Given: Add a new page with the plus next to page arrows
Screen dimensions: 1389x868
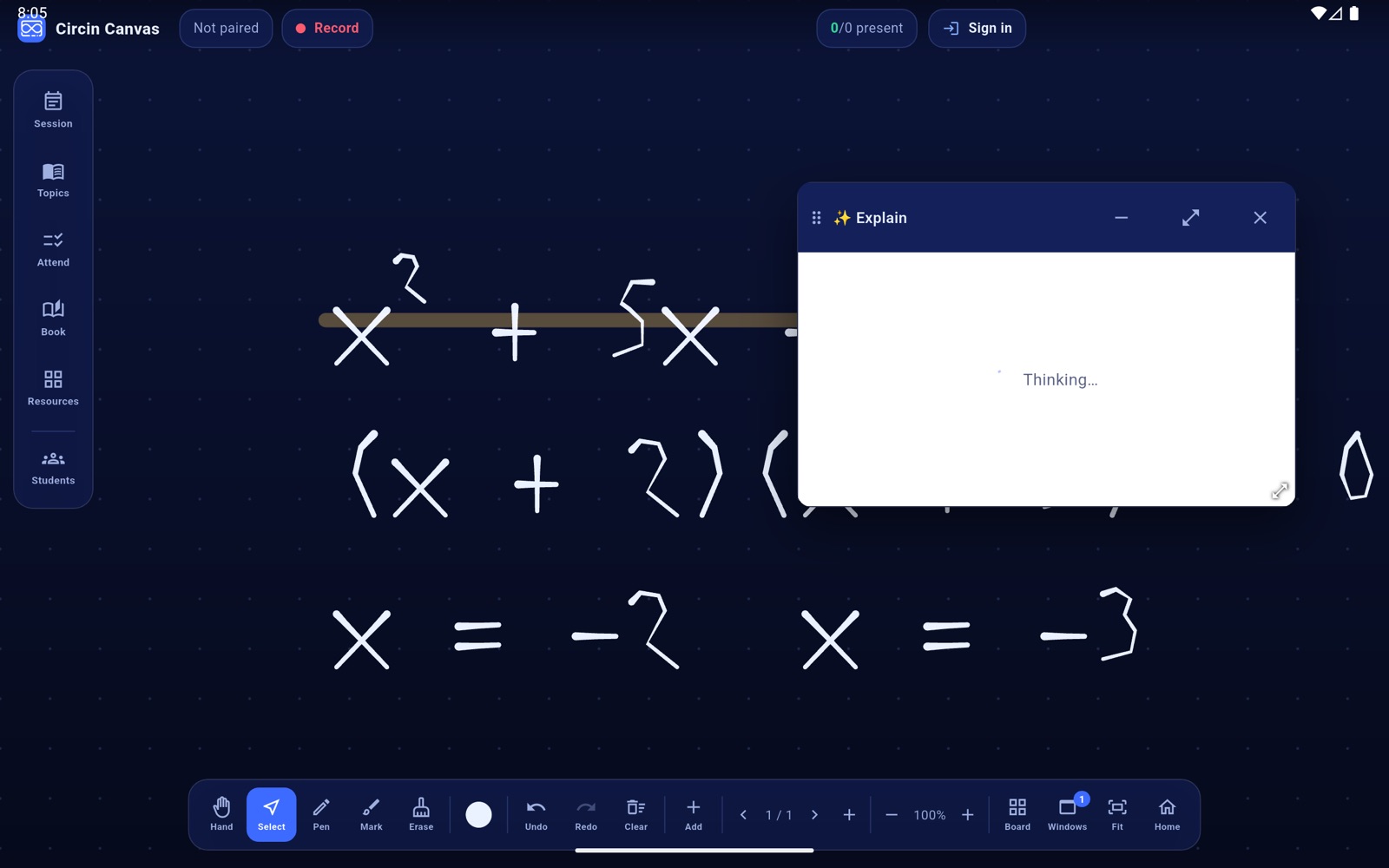Looking at the screenshot, I should pyautogui.click(x=849, y=814).
